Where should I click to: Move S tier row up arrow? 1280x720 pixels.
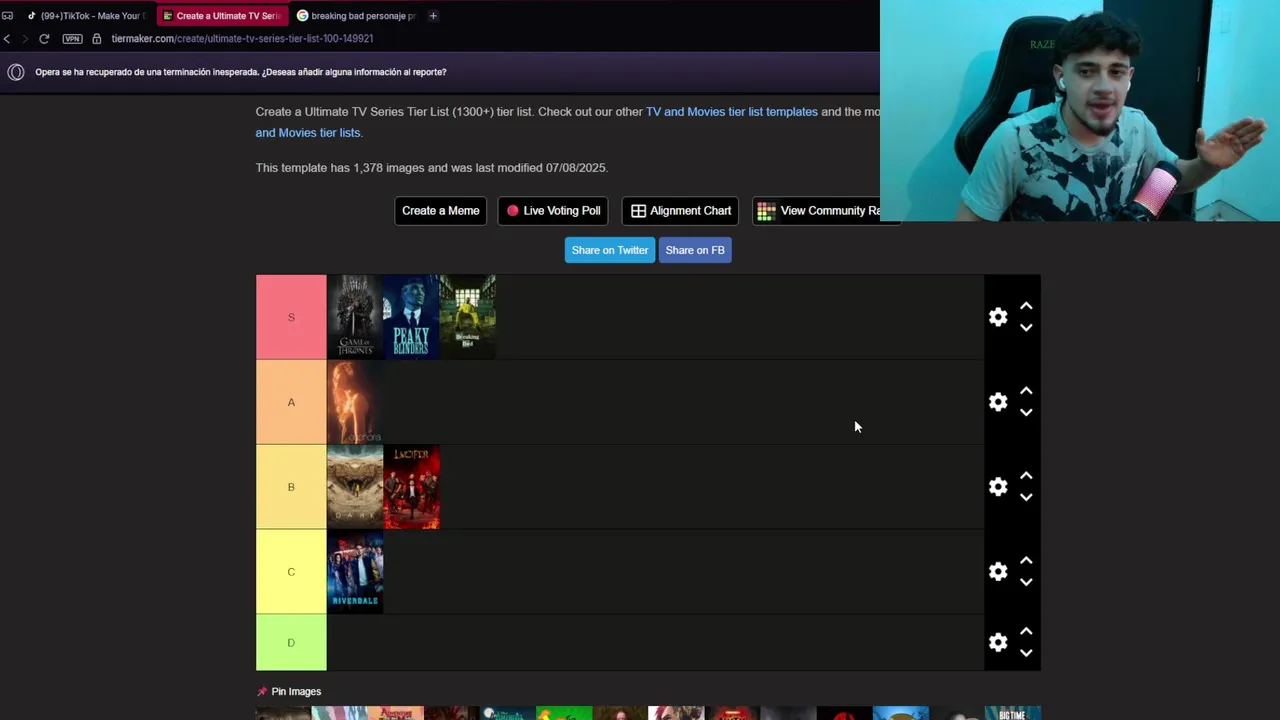(x=1026, y=306)
